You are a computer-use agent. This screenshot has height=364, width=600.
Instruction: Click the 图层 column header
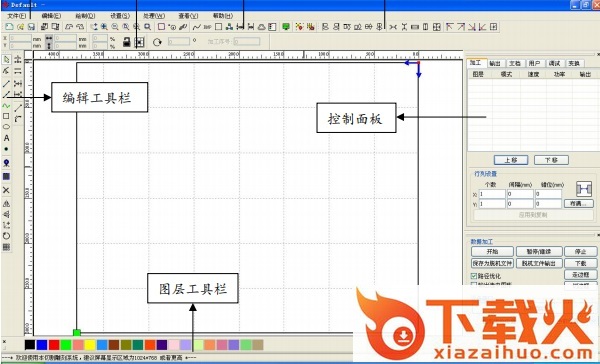478,74
